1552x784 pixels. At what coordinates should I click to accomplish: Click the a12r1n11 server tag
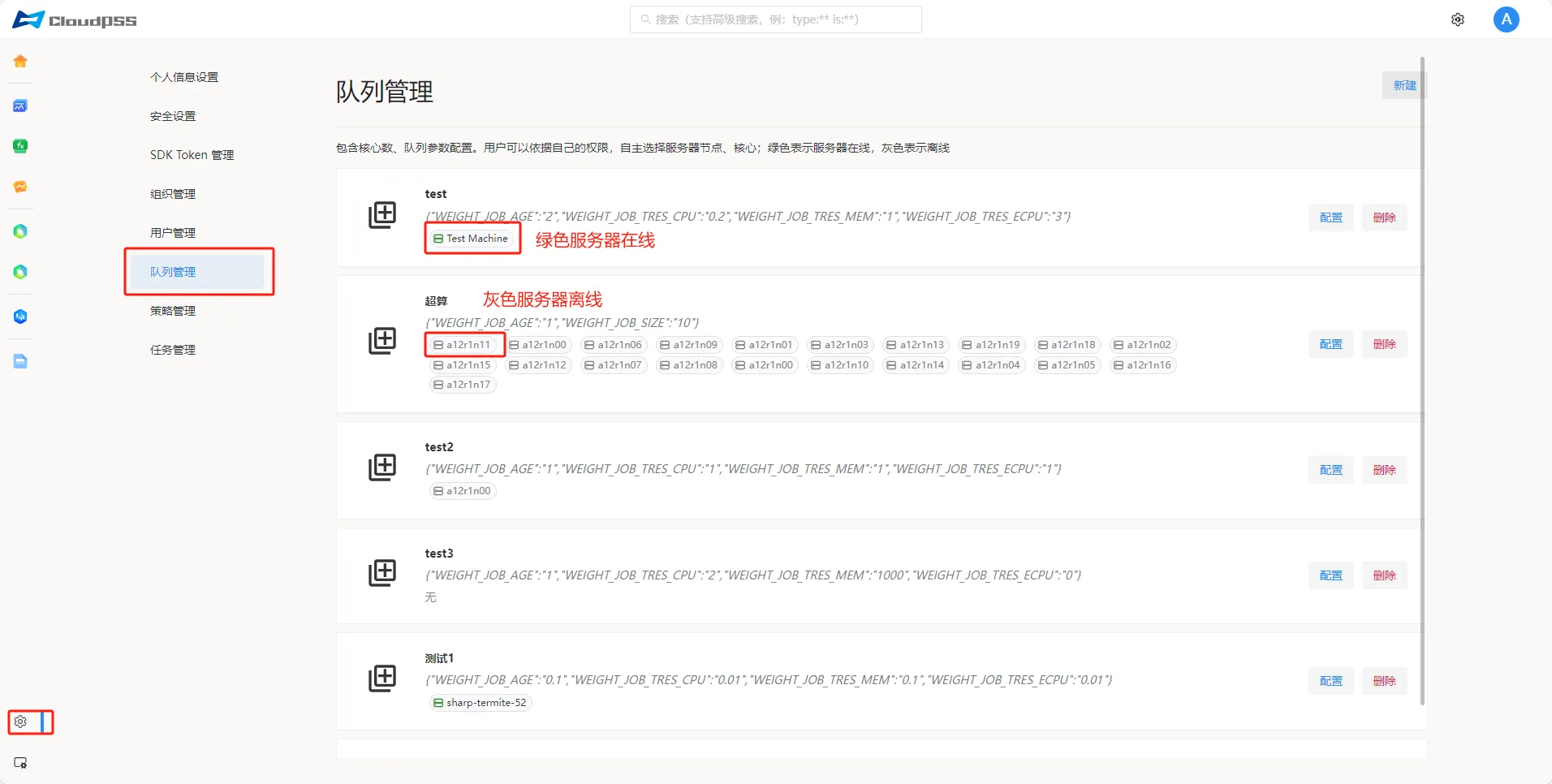[463, 345]
